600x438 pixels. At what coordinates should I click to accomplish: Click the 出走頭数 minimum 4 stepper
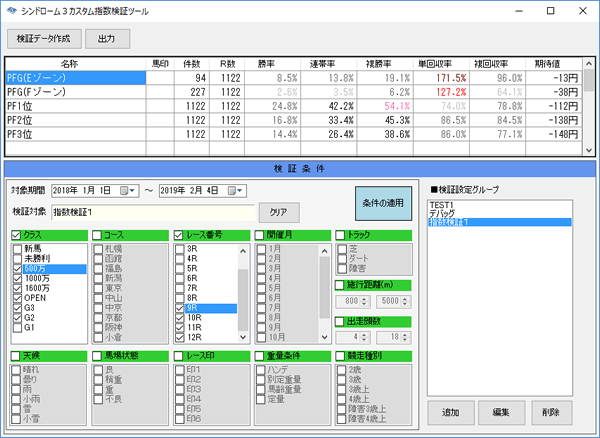click(x=364, y=338)
